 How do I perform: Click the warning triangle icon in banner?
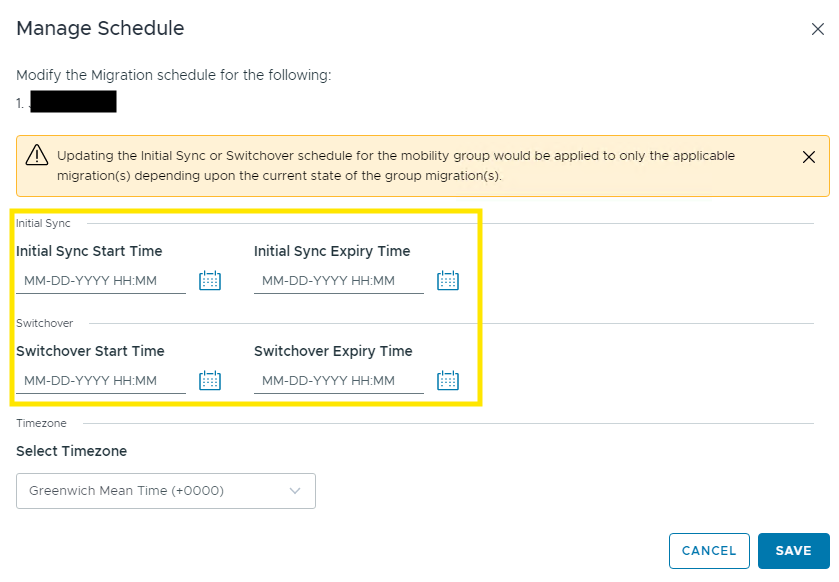click(37, 155)
